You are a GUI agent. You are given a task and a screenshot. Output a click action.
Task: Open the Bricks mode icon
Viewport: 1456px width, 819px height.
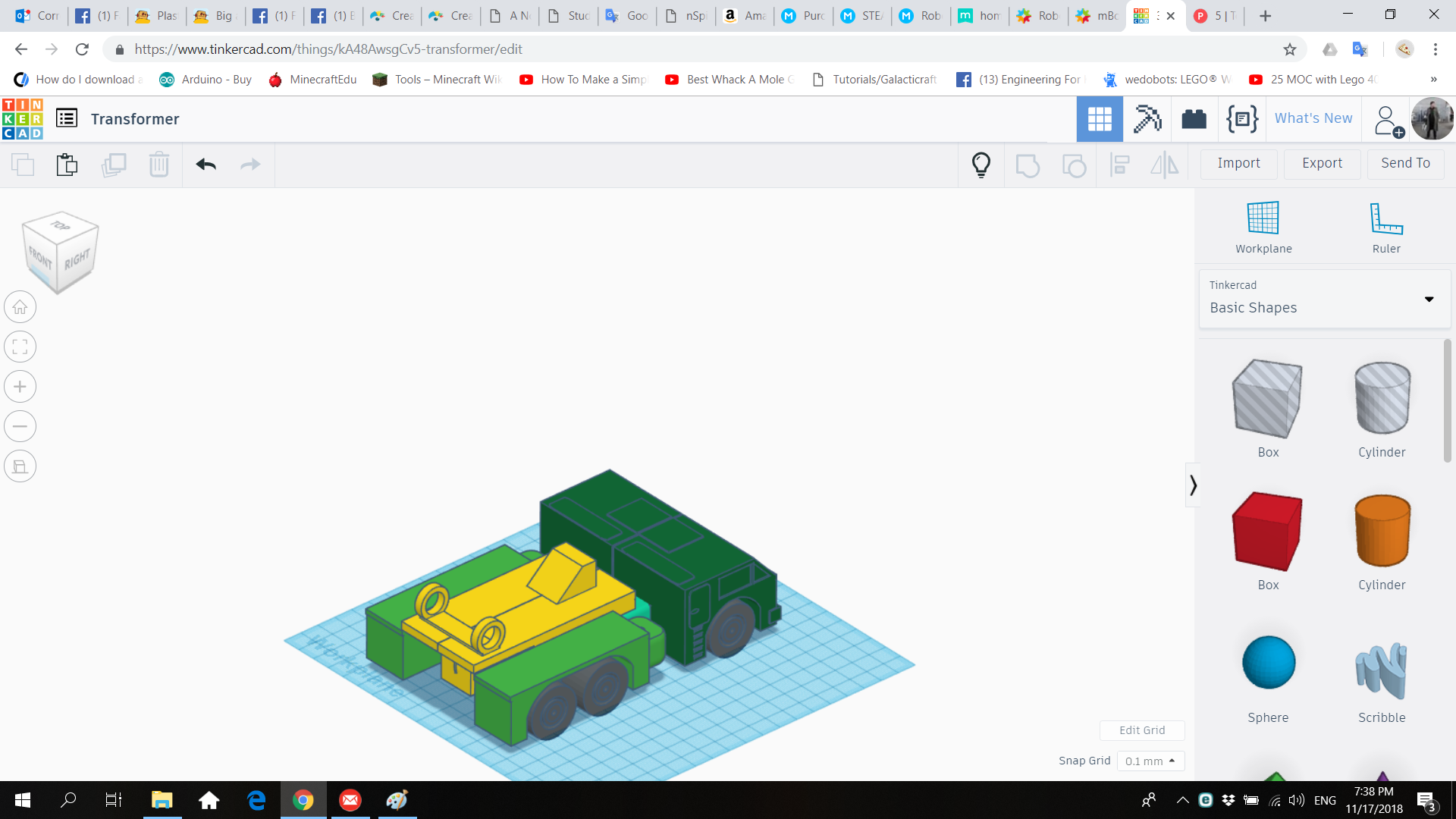[x=1194, y=119]
